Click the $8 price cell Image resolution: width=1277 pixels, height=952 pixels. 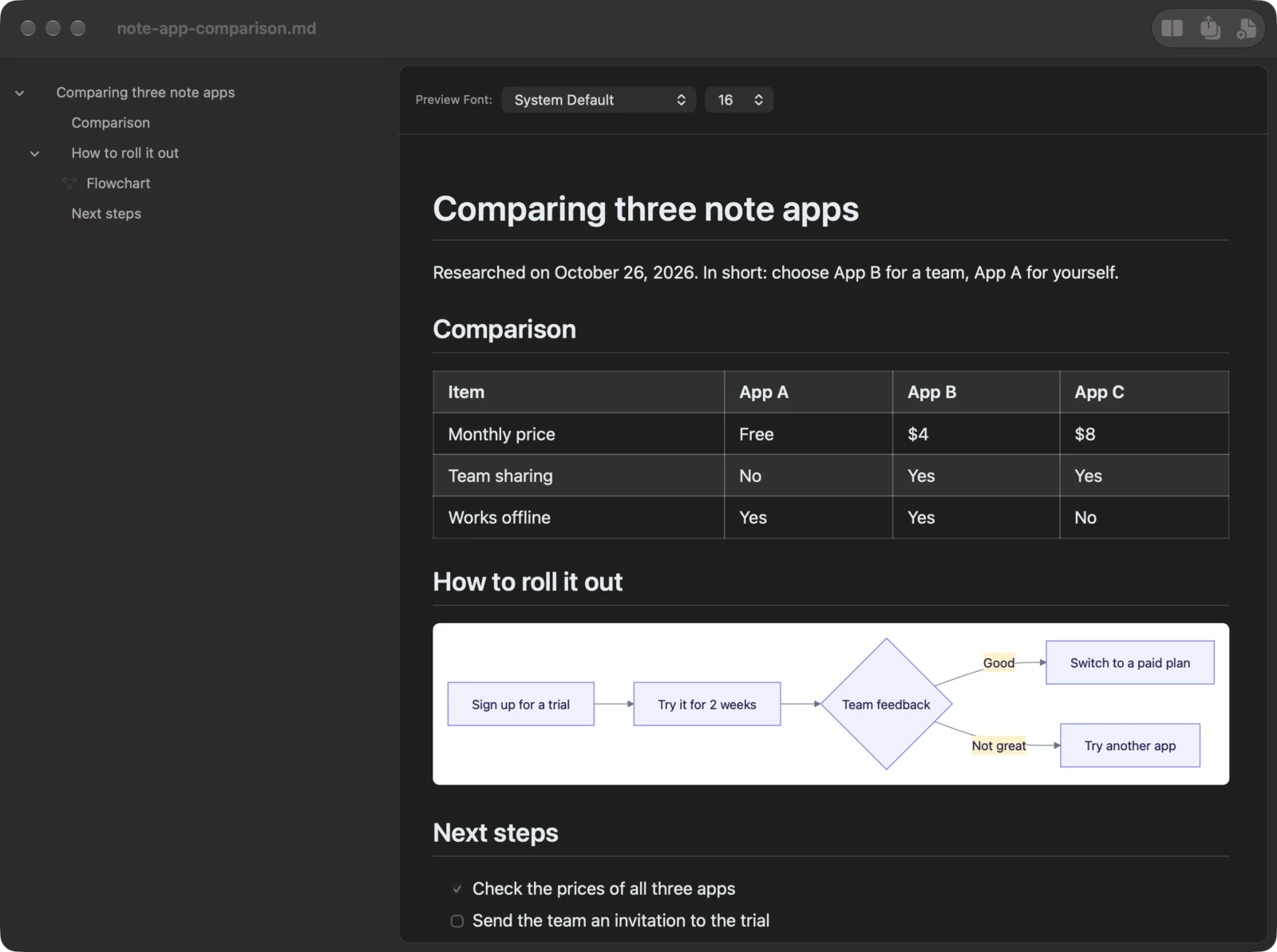(x=1145, y=434)
